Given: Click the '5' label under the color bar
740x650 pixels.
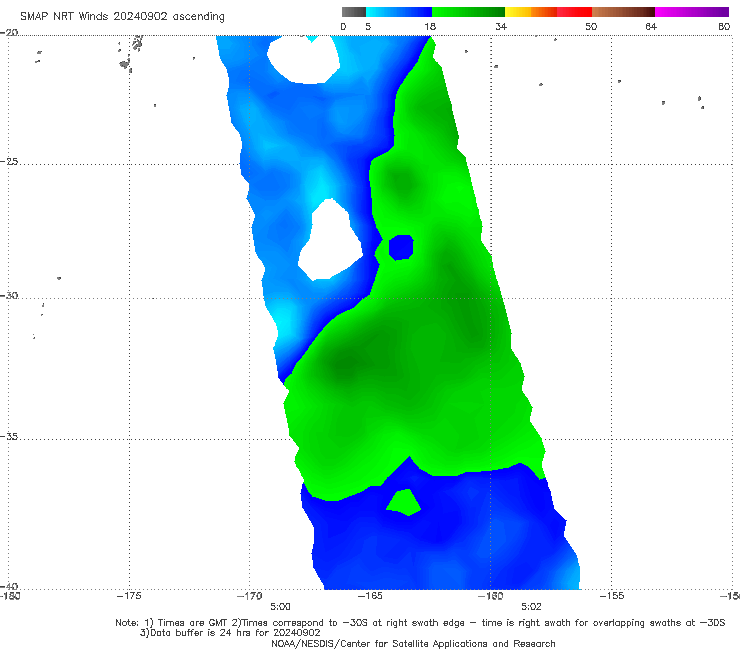Looking at the screenshot, I should pyautogui.click(x=368, y=26).
